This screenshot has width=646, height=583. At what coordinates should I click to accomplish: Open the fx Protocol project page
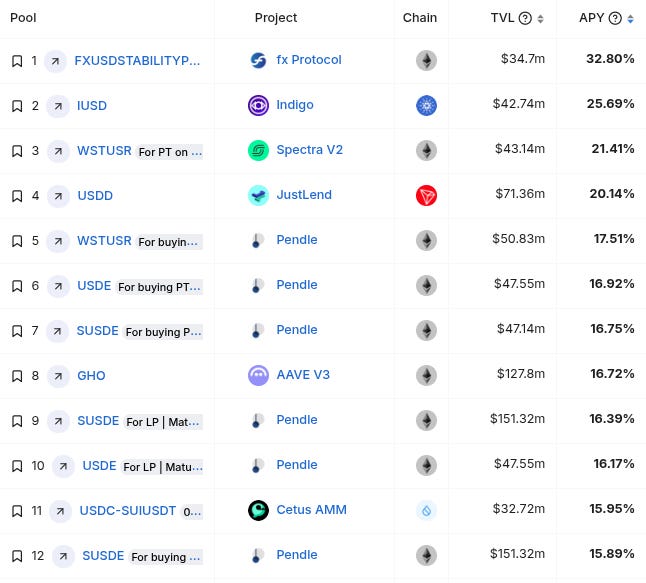point(309,60)
